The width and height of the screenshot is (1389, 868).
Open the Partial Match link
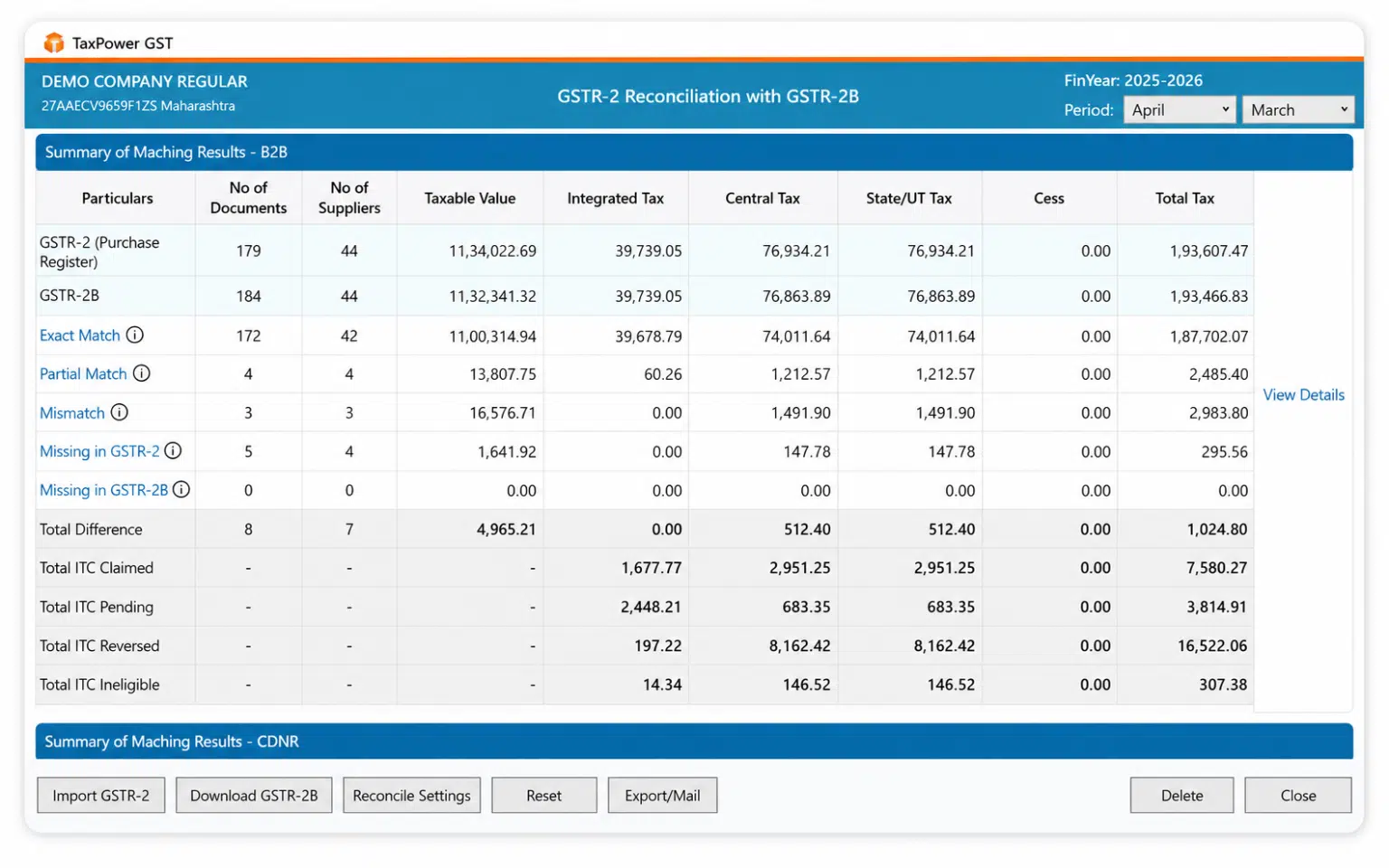83,373
